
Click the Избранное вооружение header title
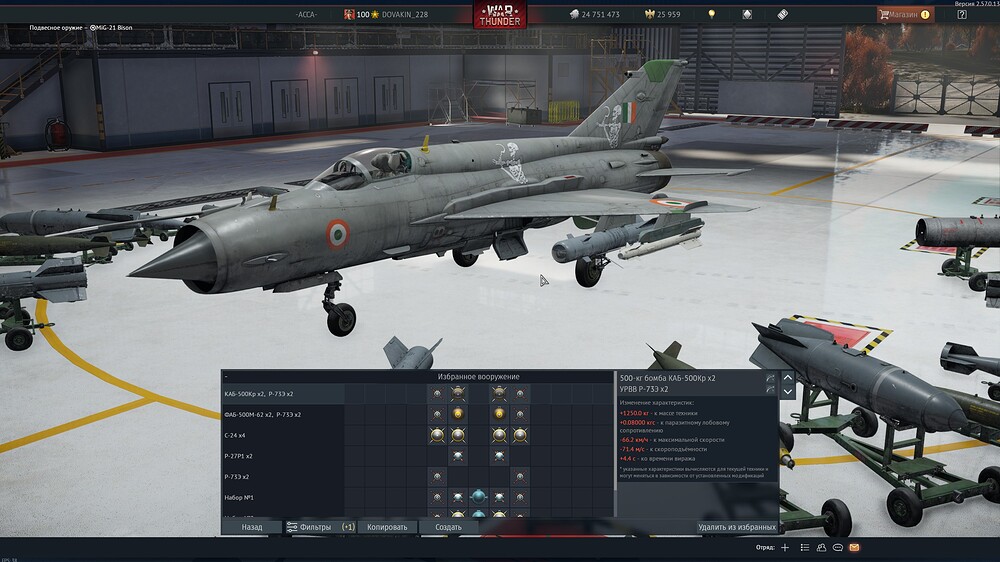(x=478, y=376)
